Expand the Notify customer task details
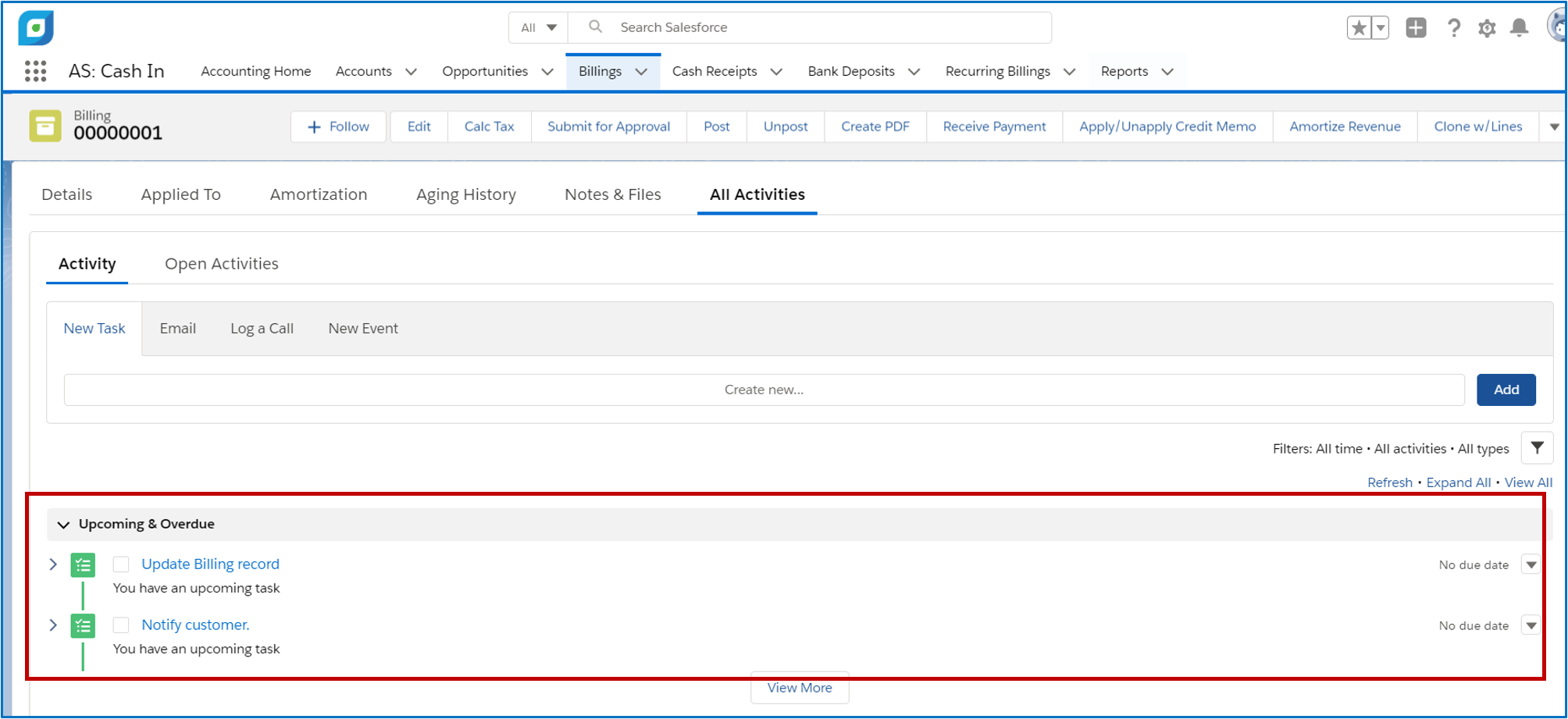Viewport: 1568px width, 719px height. click(53, 625)
